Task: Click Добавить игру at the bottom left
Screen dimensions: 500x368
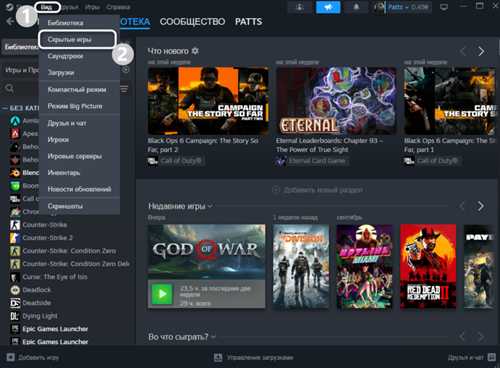Action: pyautogui.click(x=33, y=358)
